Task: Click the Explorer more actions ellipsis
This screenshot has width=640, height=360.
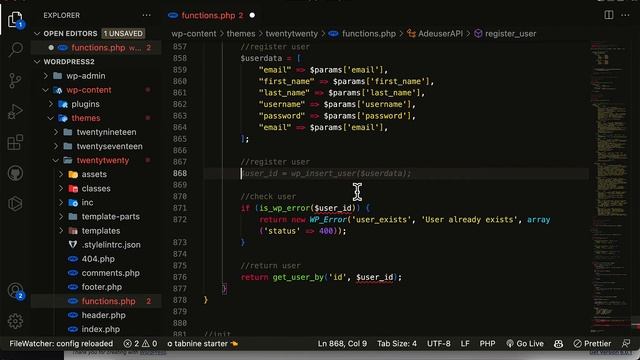Action: coord(147,15)
